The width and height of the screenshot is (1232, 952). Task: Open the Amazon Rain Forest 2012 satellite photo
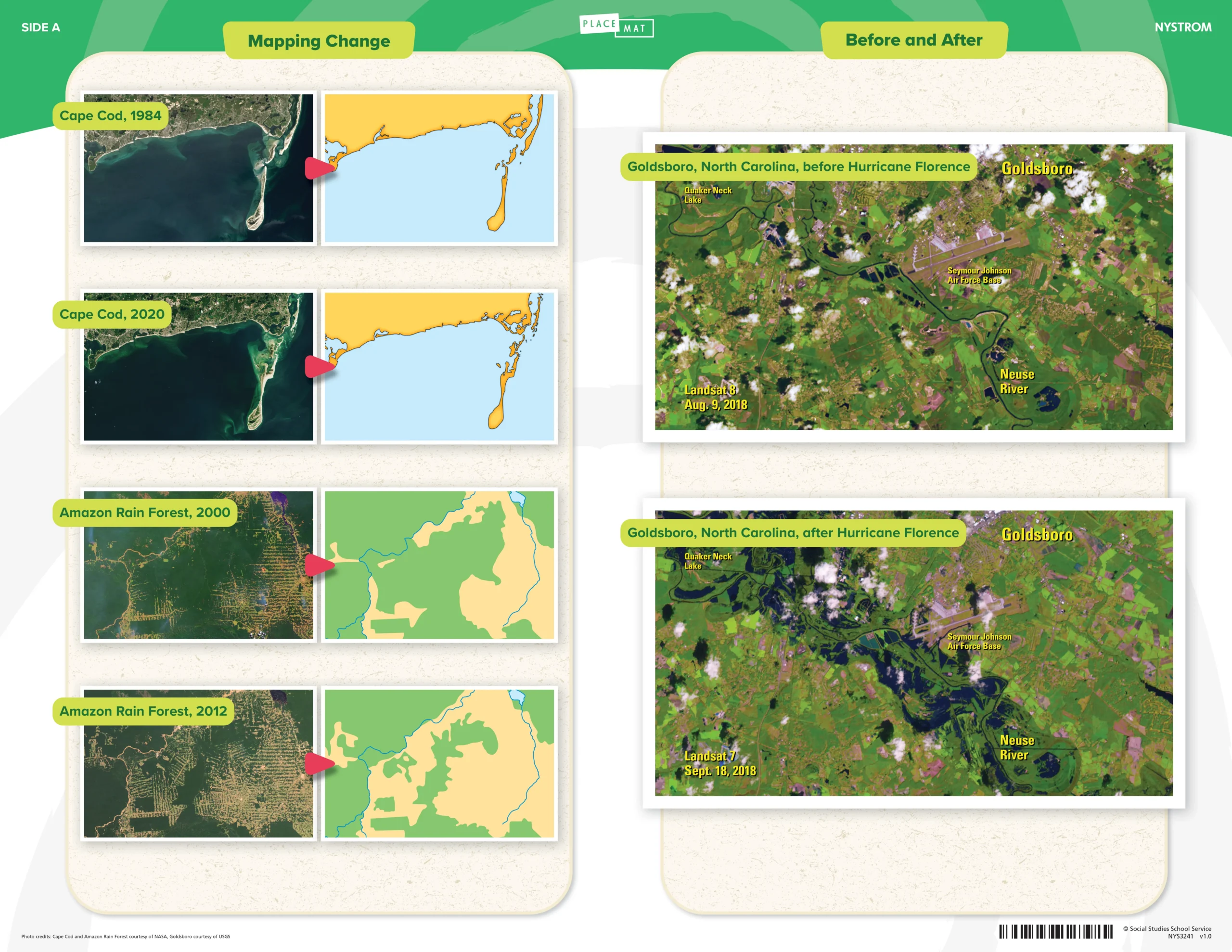(199, 763)
